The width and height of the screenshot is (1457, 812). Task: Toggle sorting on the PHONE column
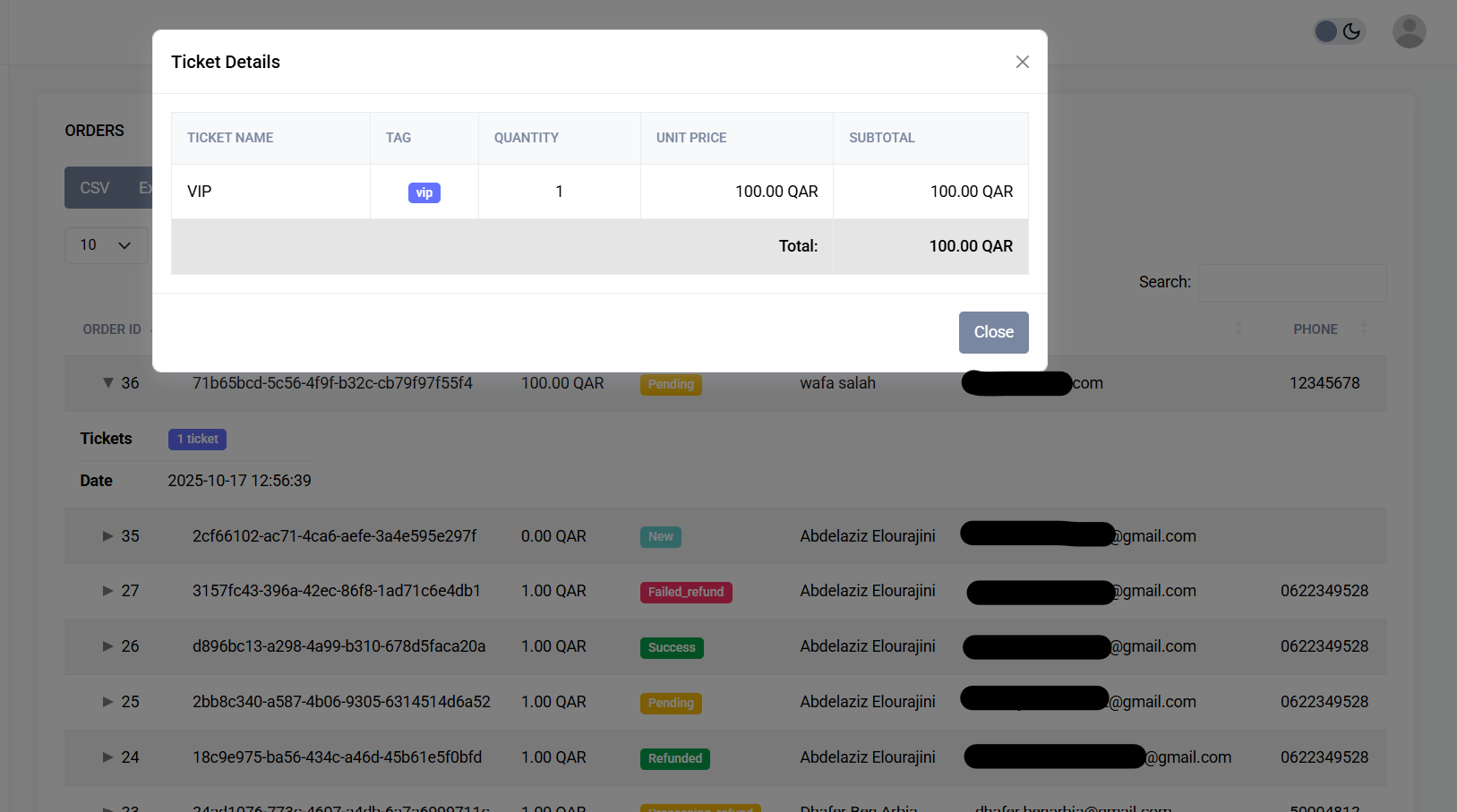pyautogui.click(x=1315, y=329)
